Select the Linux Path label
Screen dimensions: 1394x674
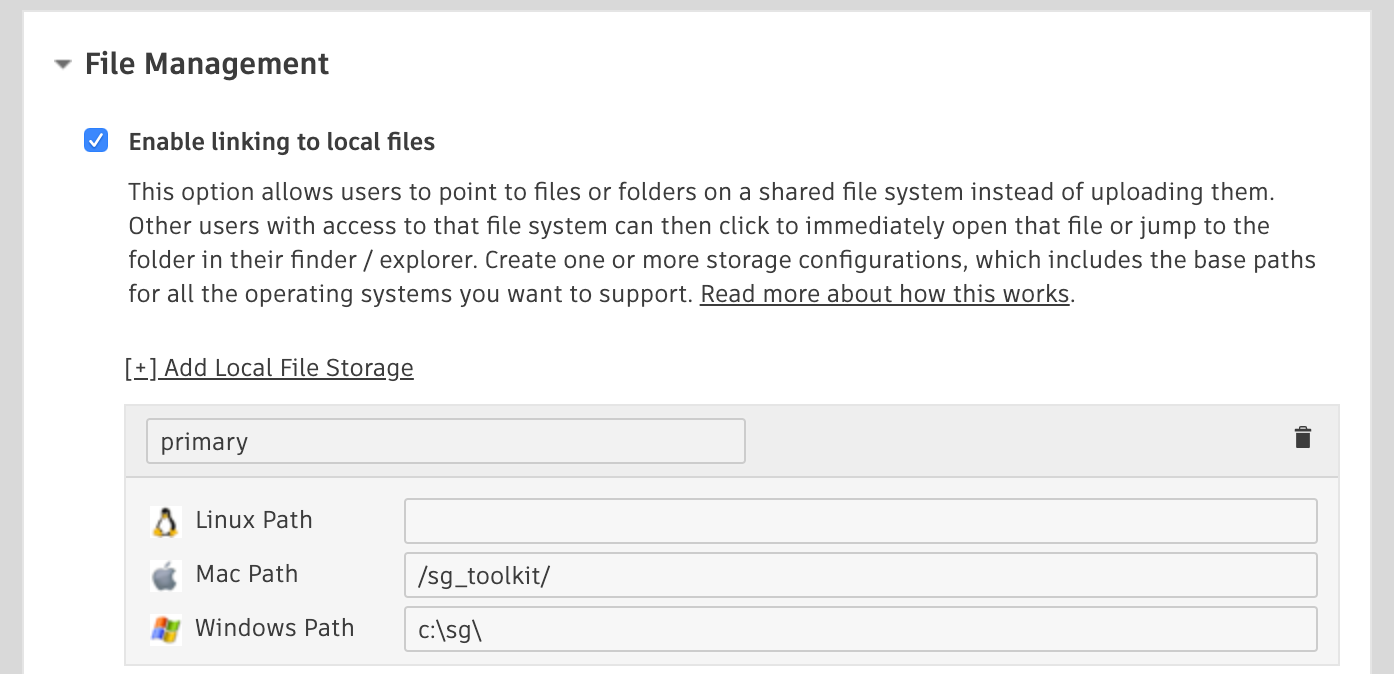click(x=254, y=520)
